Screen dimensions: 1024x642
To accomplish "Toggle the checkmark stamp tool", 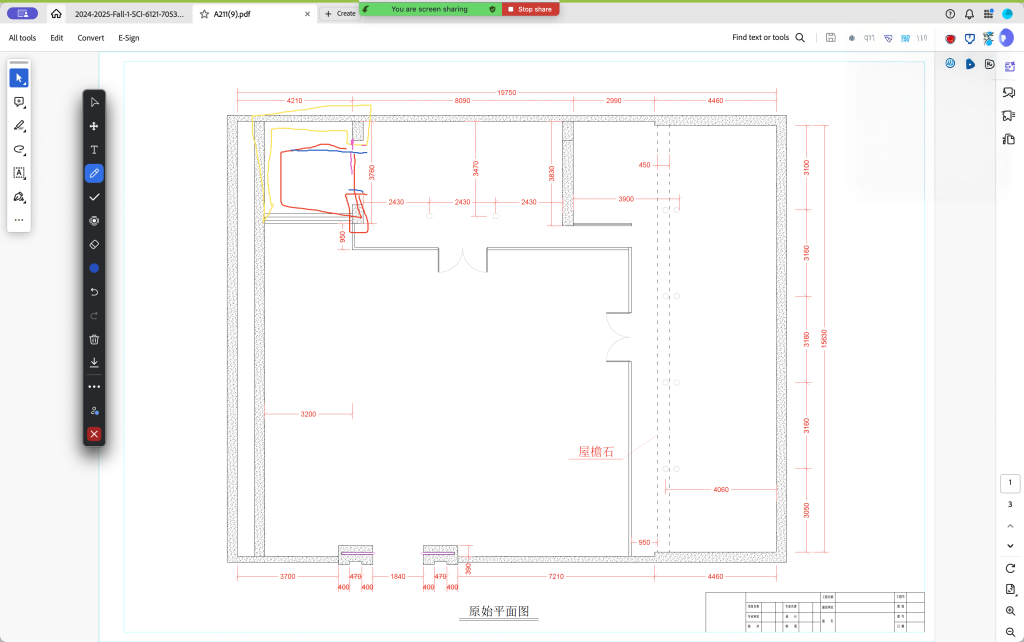I will point(94,197).
